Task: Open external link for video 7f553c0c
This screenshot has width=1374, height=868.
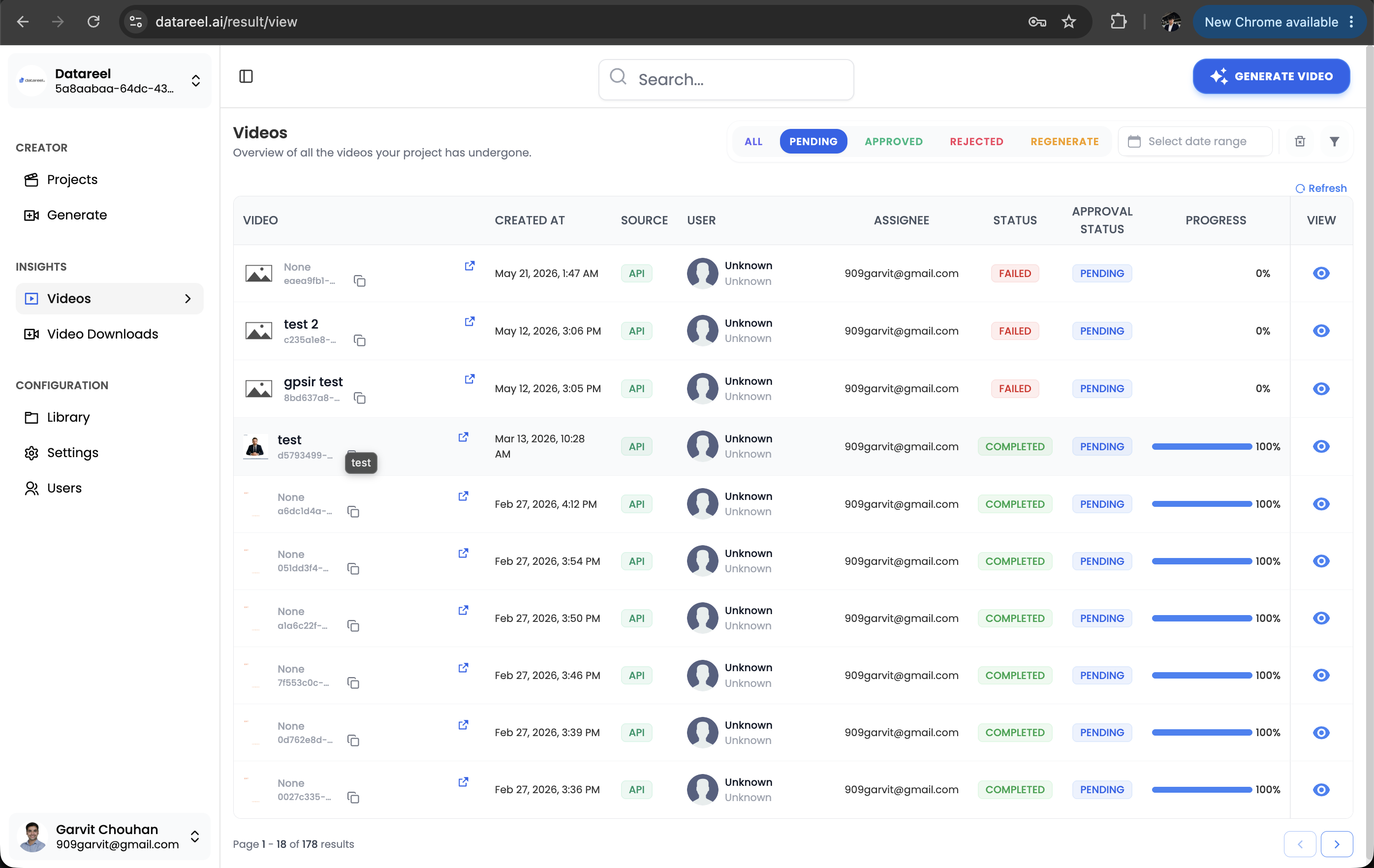Action: [x=463, y=668]
